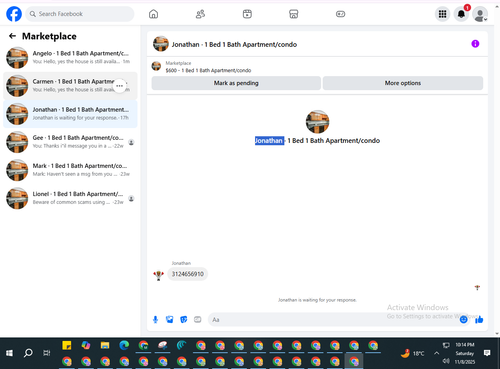This screenshot has height=369, width=500.
Task: Click the Facebook logo
Action: tap(14, 14)
